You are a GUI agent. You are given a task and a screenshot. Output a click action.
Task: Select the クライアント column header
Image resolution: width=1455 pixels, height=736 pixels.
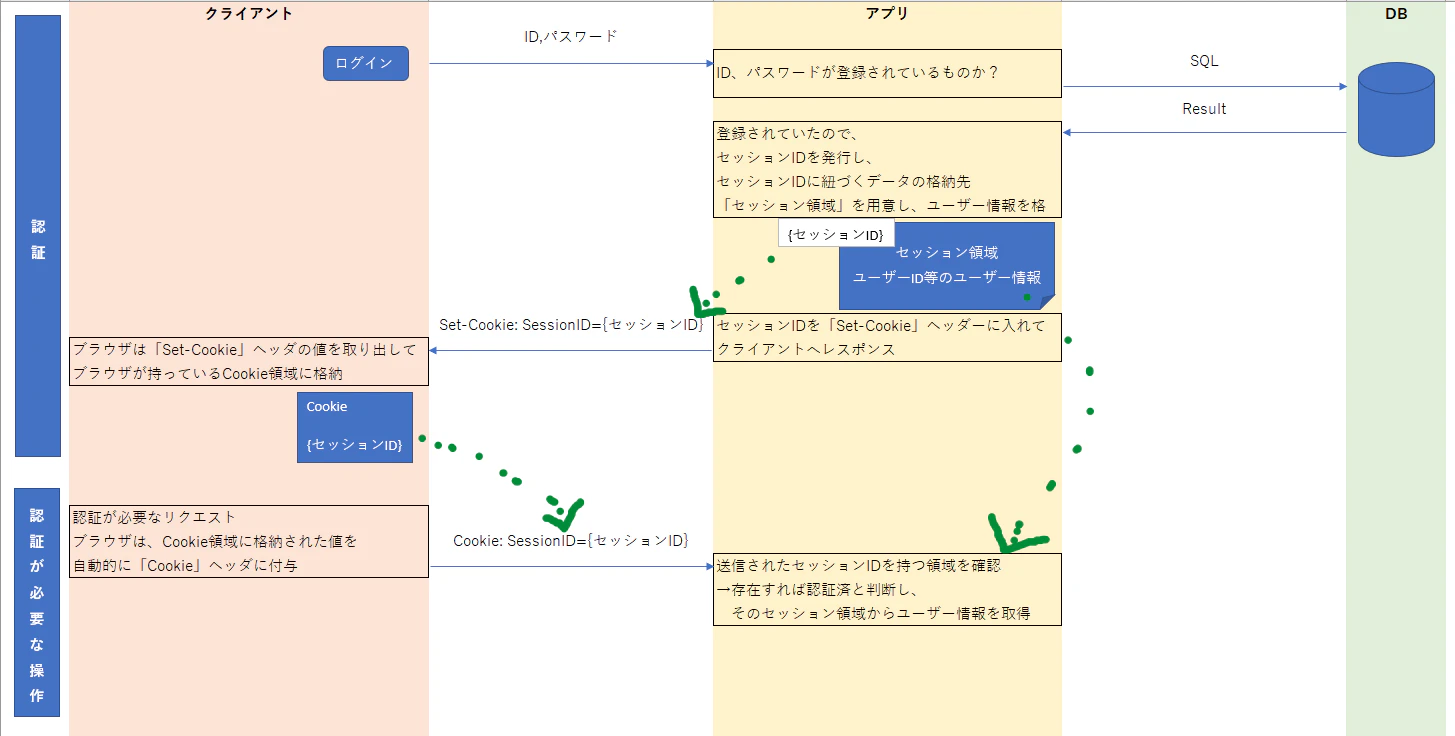tap(249, 14)
